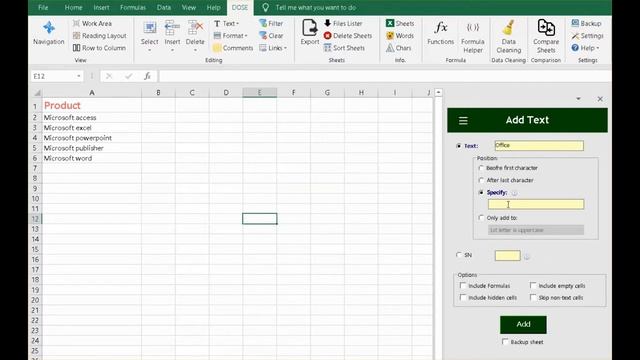Open the Add Text hamburger menu
Image resolution: width=640 pixels, height=360 pixels.
tap(463, 120)
